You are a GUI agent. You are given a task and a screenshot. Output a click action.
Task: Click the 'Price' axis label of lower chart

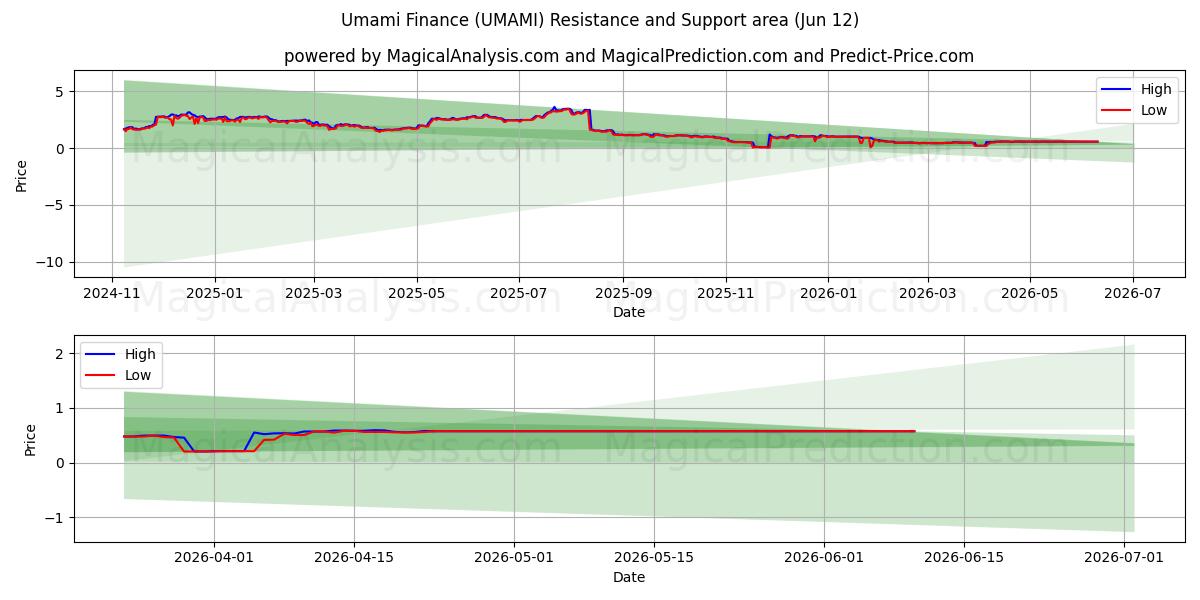click(31, 439)
